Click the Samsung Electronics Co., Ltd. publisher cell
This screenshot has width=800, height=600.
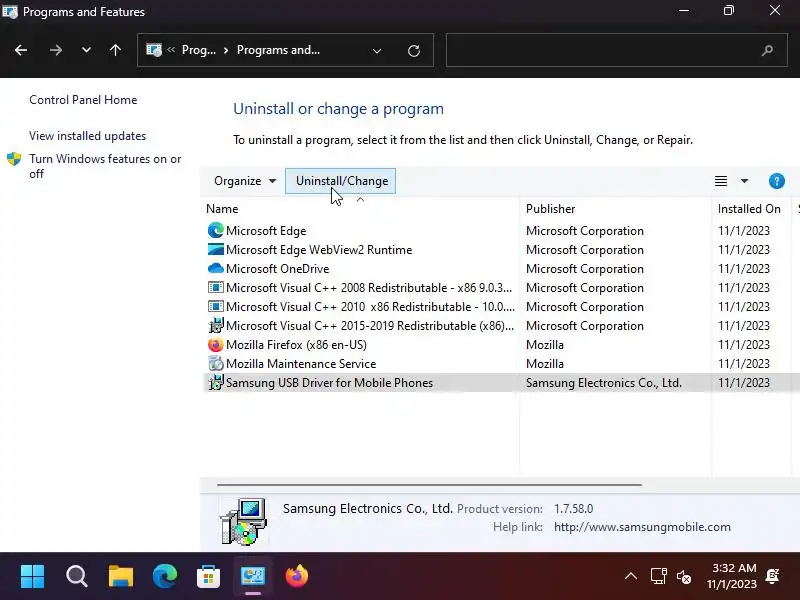604,383
